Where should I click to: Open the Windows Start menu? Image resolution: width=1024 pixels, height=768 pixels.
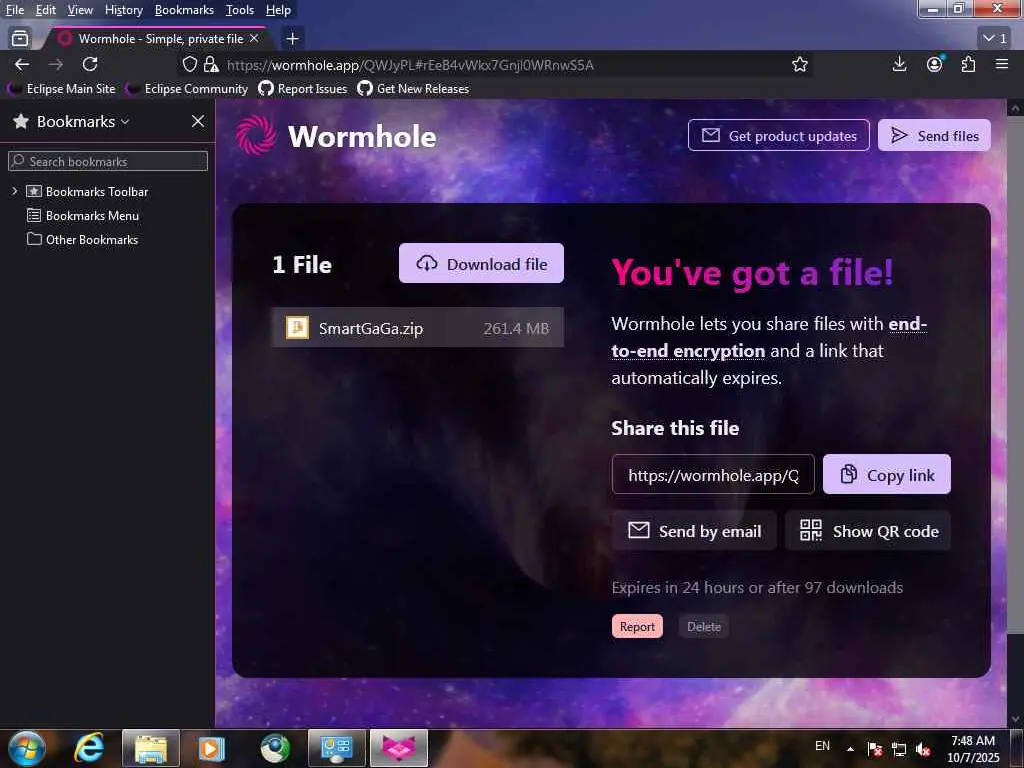pyautogui.click(x=27, y=748)
